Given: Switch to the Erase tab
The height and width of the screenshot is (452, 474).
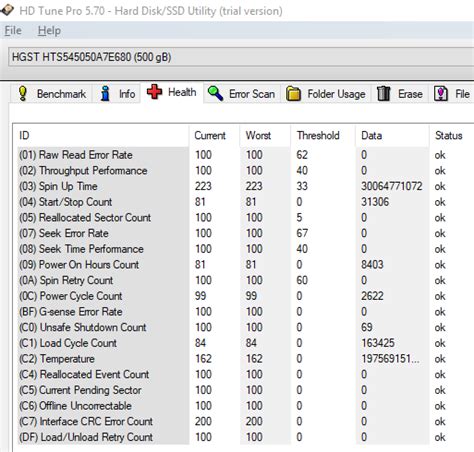Looking at the screenshot, I should (x=400, y=94).
